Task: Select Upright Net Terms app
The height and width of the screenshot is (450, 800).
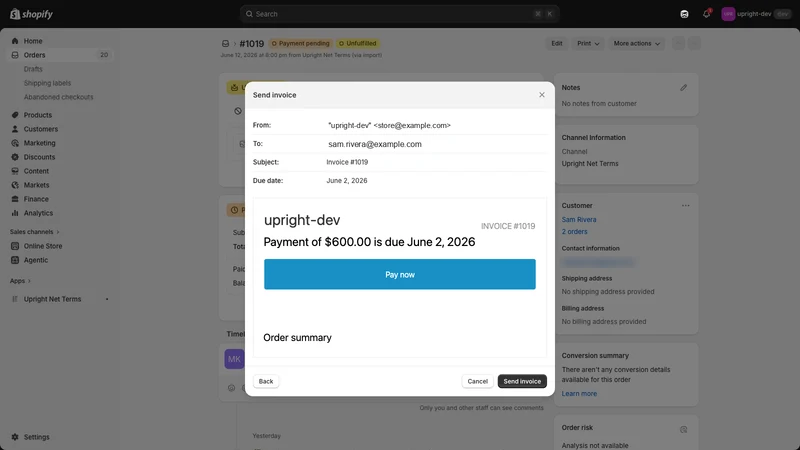Action: click(x=52, y=299)
